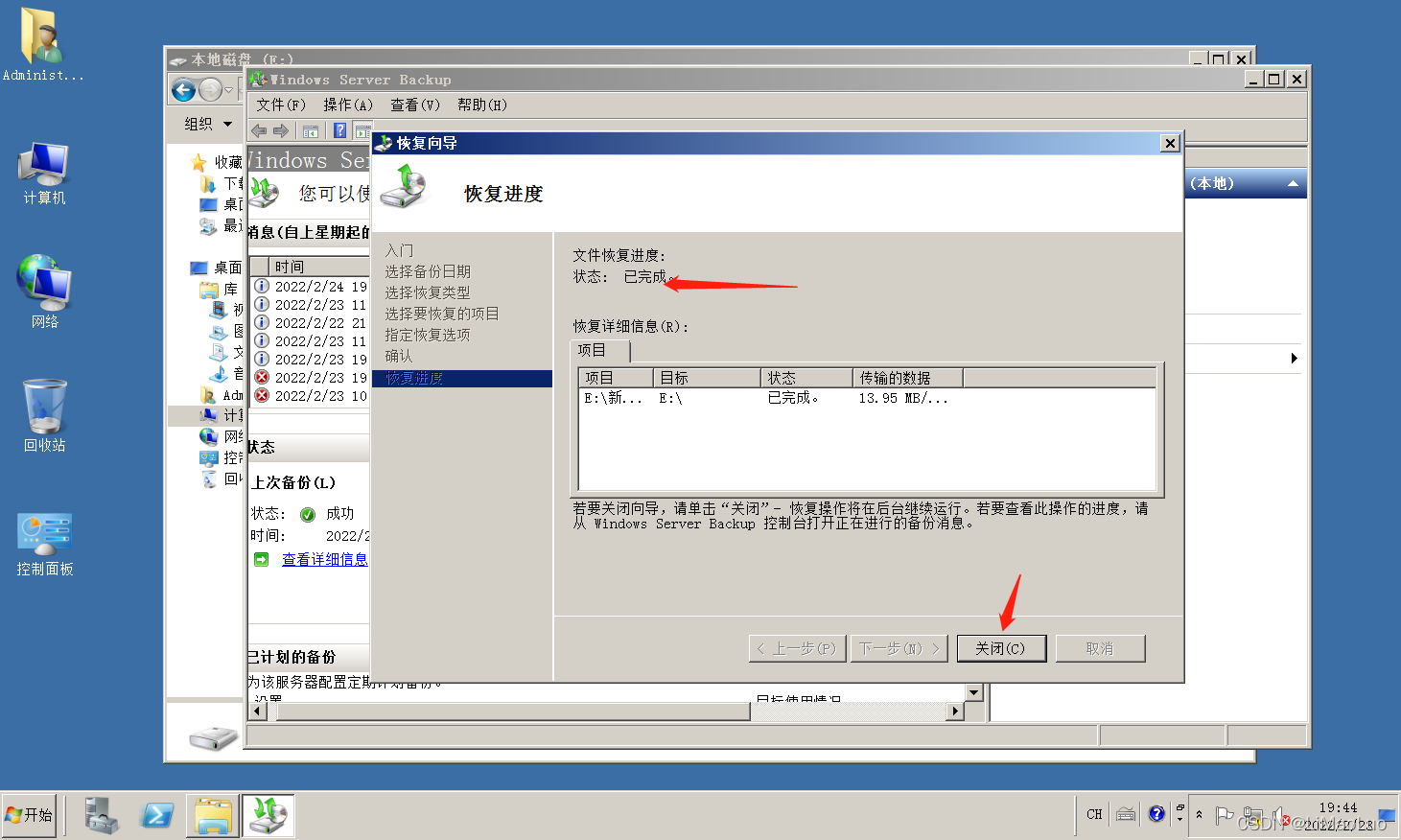Click the 传输的数据 column header
Image resolution: width=1401 pixels, height=840 pixels.
coord(907,378)
